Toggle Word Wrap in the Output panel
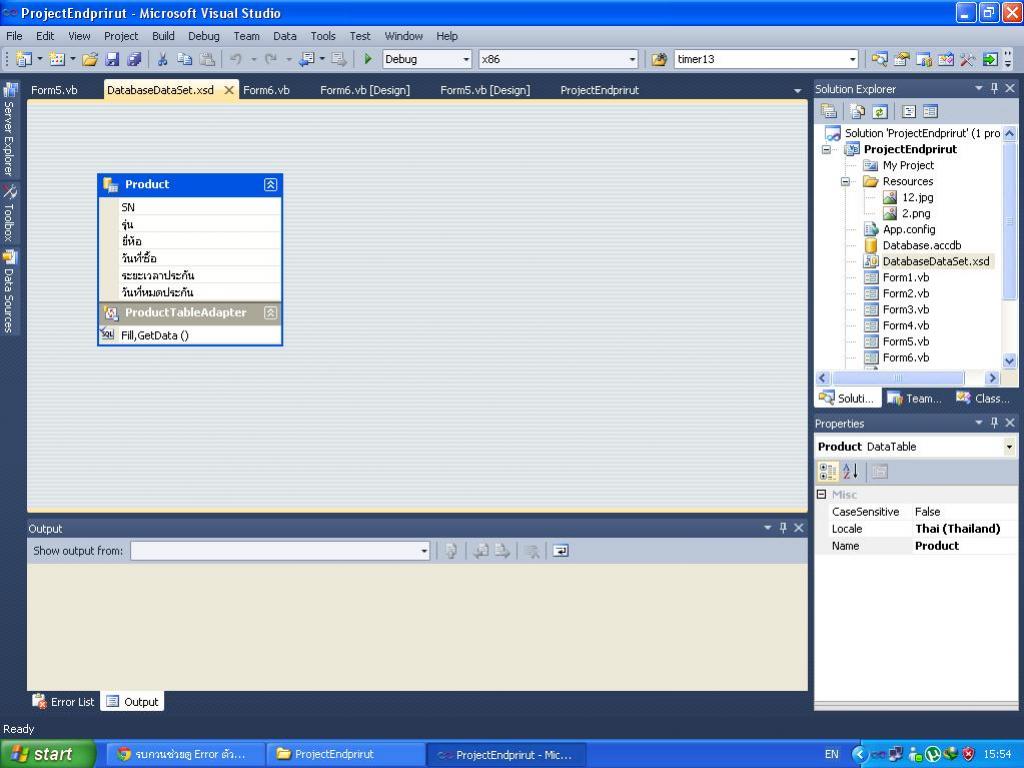The image size is (1024, 768). click(x=560, y=551)
